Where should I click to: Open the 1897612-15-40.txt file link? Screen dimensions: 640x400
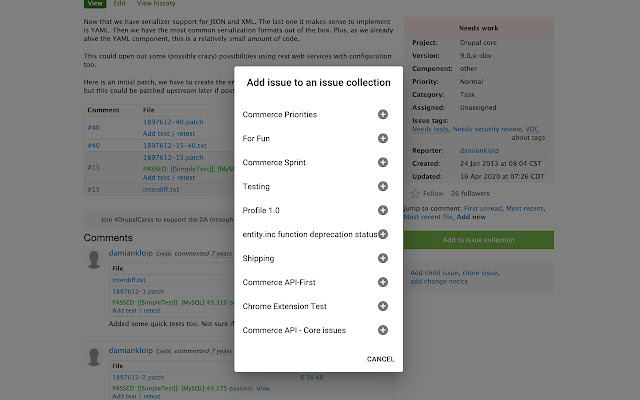point(175,145)
